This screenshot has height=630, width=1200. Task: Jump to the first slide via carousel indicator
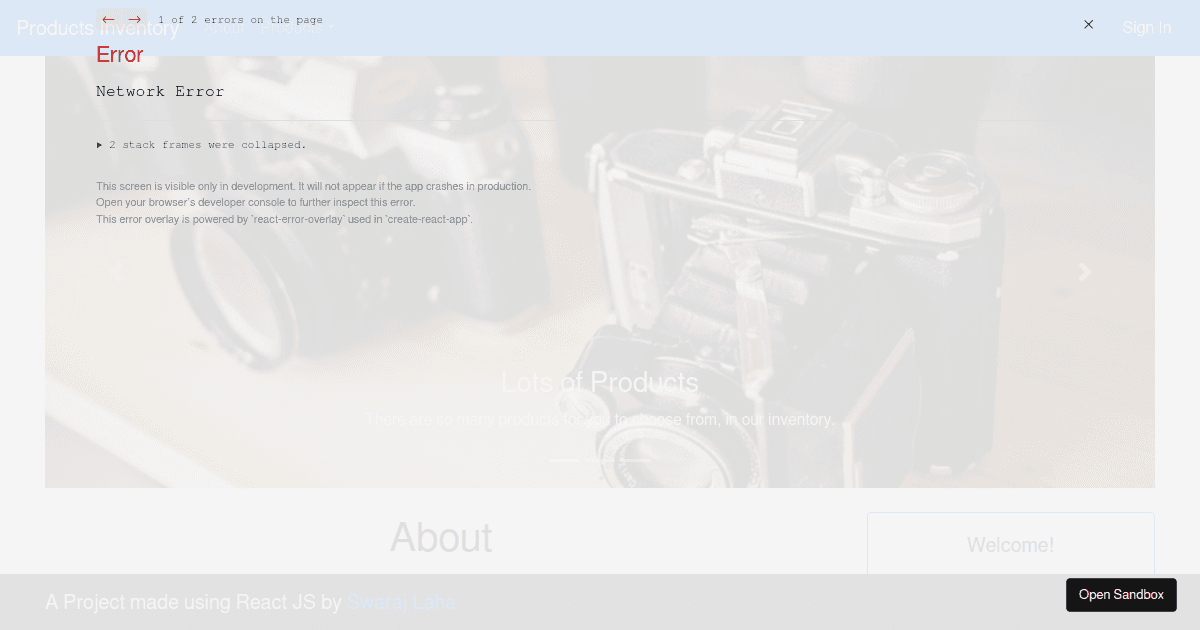(x=564, y=460)
